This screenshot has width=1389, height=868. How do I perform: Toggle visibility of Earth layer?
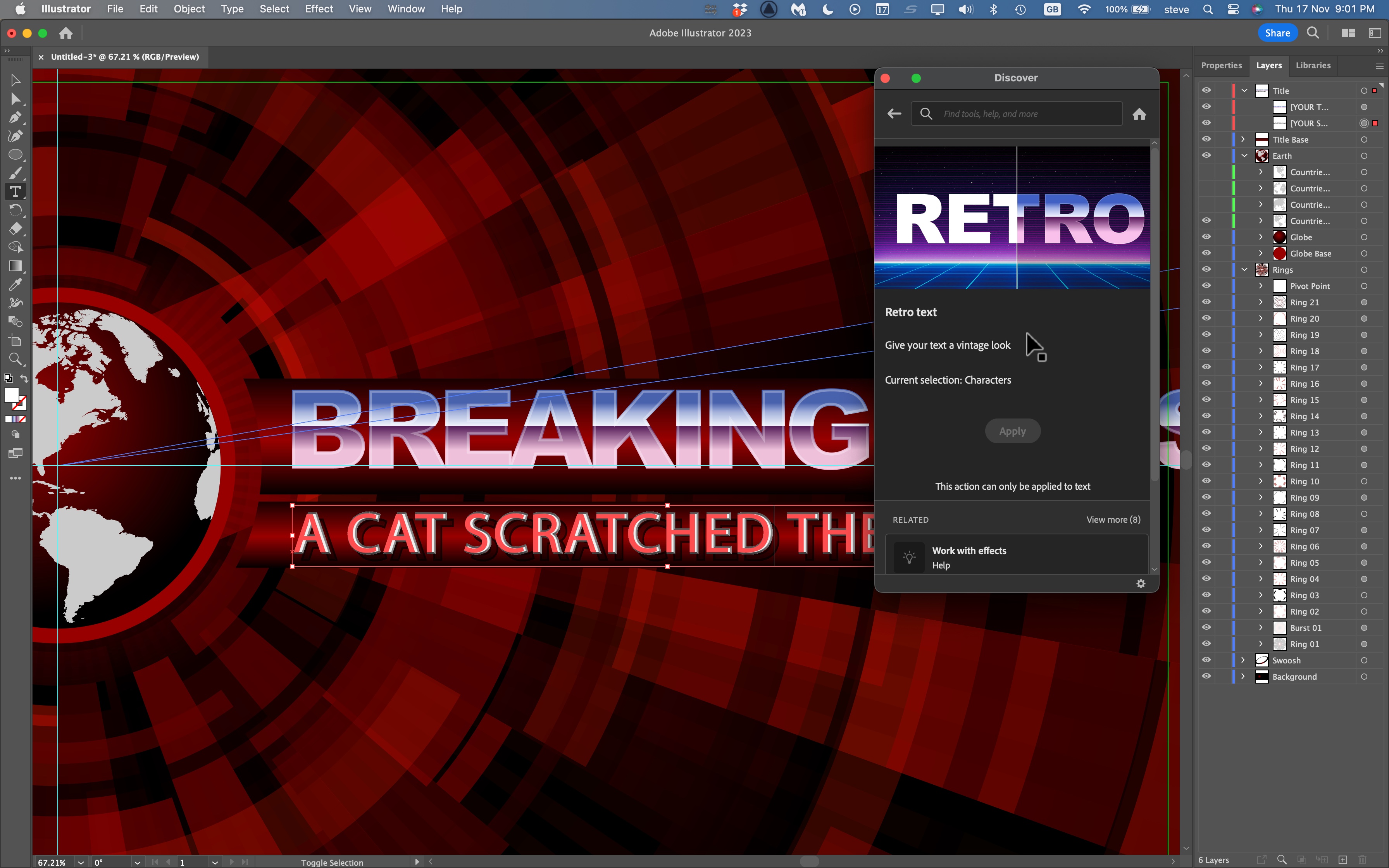1206,155
